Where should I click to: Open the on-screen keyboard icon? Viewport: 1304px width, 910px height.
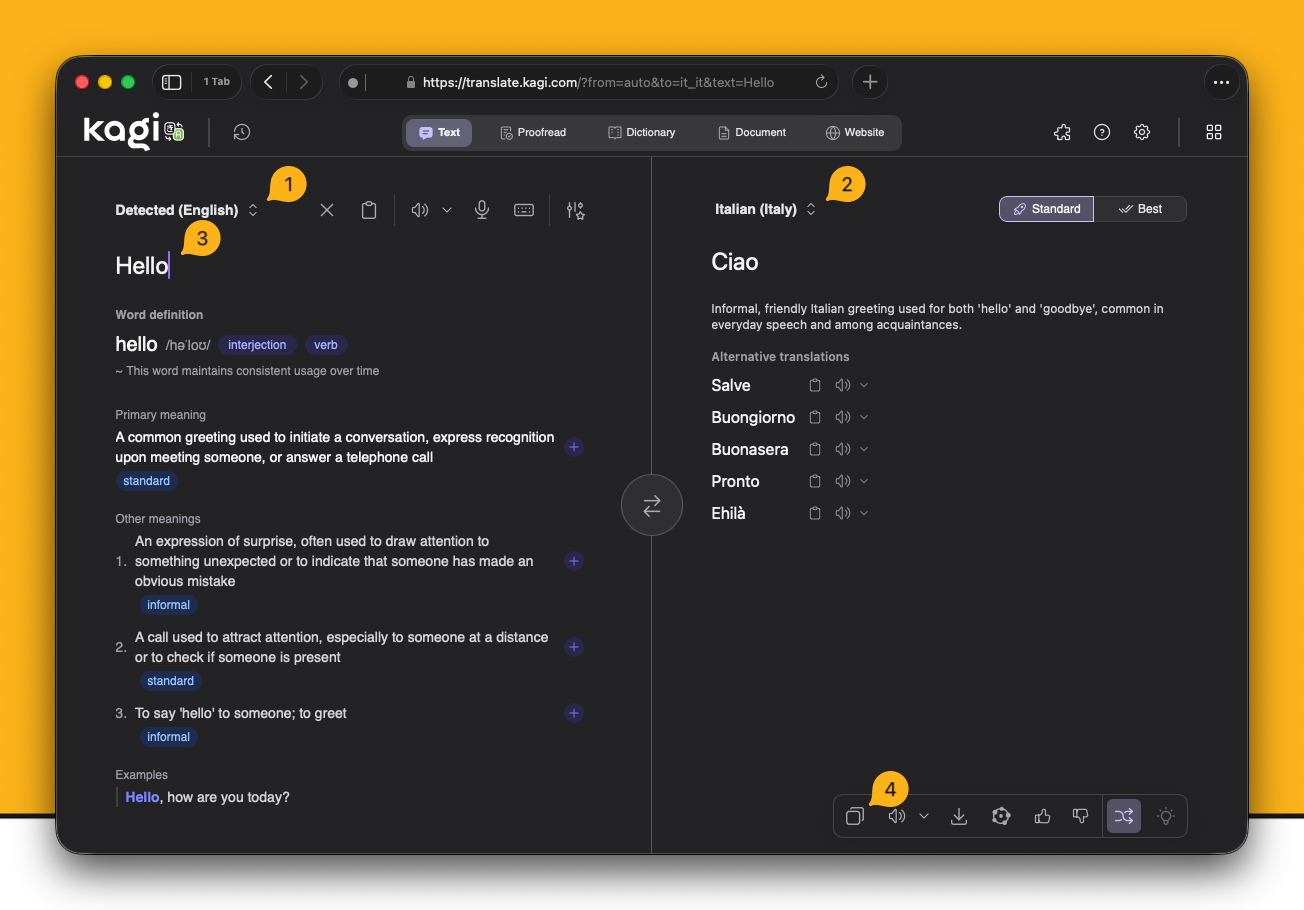(524, 210)
